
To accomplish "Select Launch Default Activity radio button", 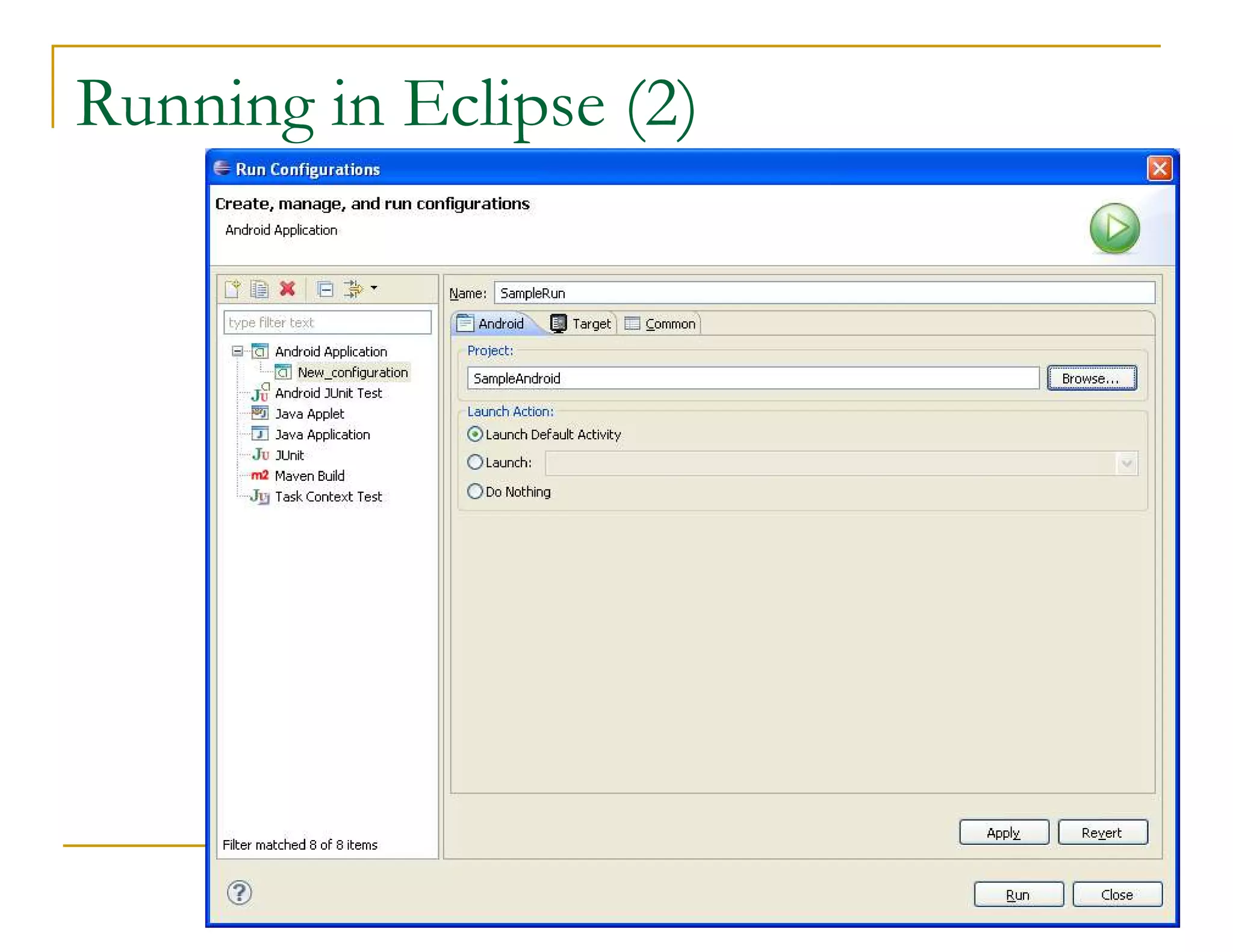I will (475, 434).
